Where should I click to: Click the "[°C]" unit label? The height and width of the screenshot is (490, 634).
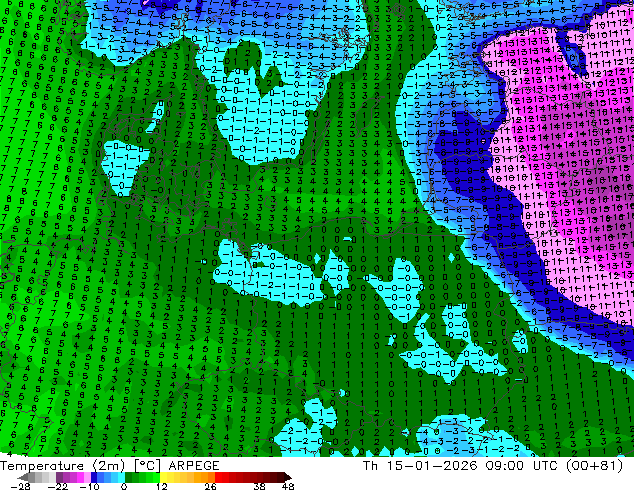[148, 466]
